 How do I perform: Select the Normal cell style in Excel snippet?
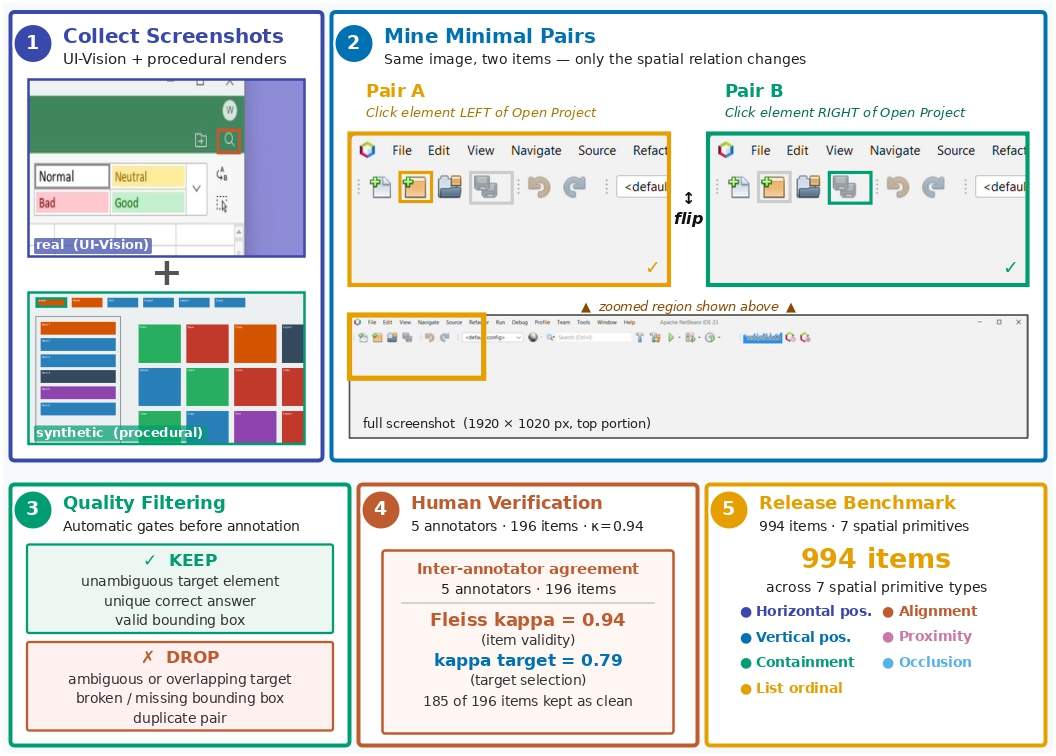(x=71, y=176)
